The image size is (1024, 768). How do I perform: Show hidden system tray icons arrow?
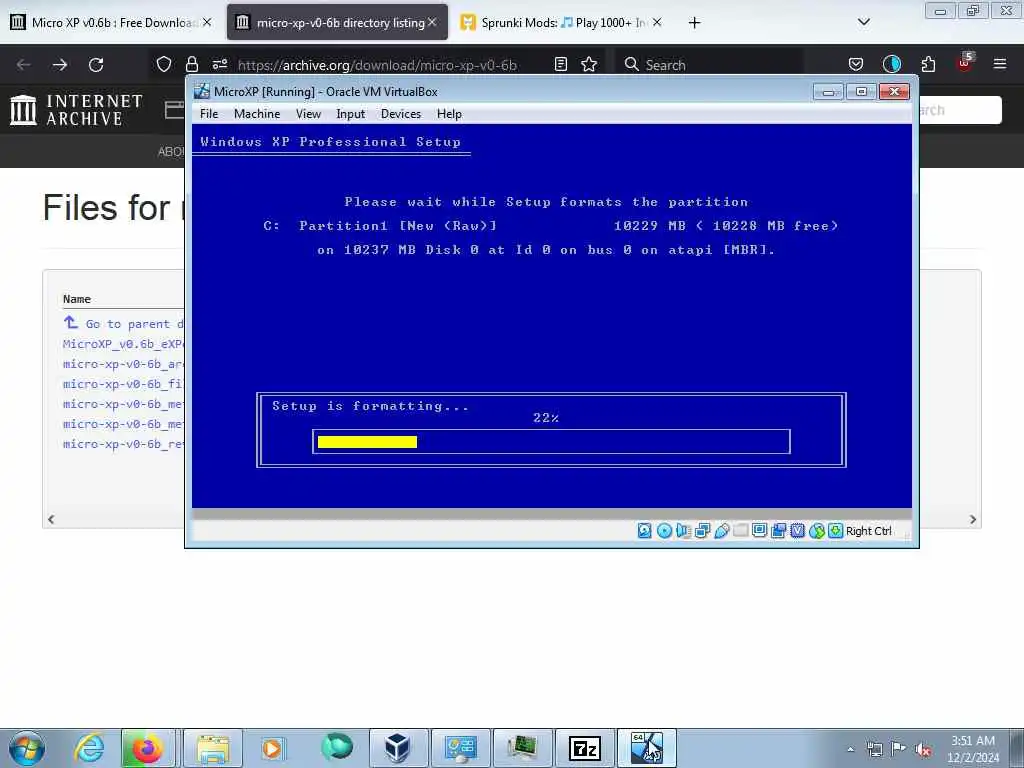point(850,749)
